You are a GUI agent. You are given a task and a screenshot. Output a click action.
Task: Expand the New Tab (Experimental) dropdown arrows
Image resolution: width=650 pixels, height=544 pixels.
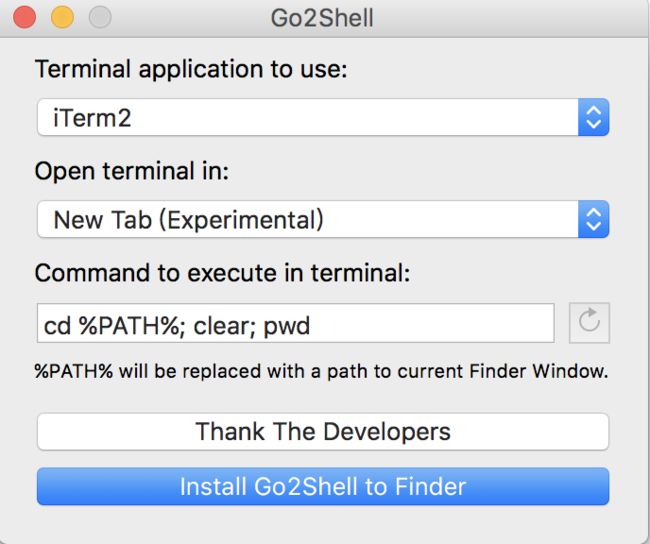pos(593,219)
